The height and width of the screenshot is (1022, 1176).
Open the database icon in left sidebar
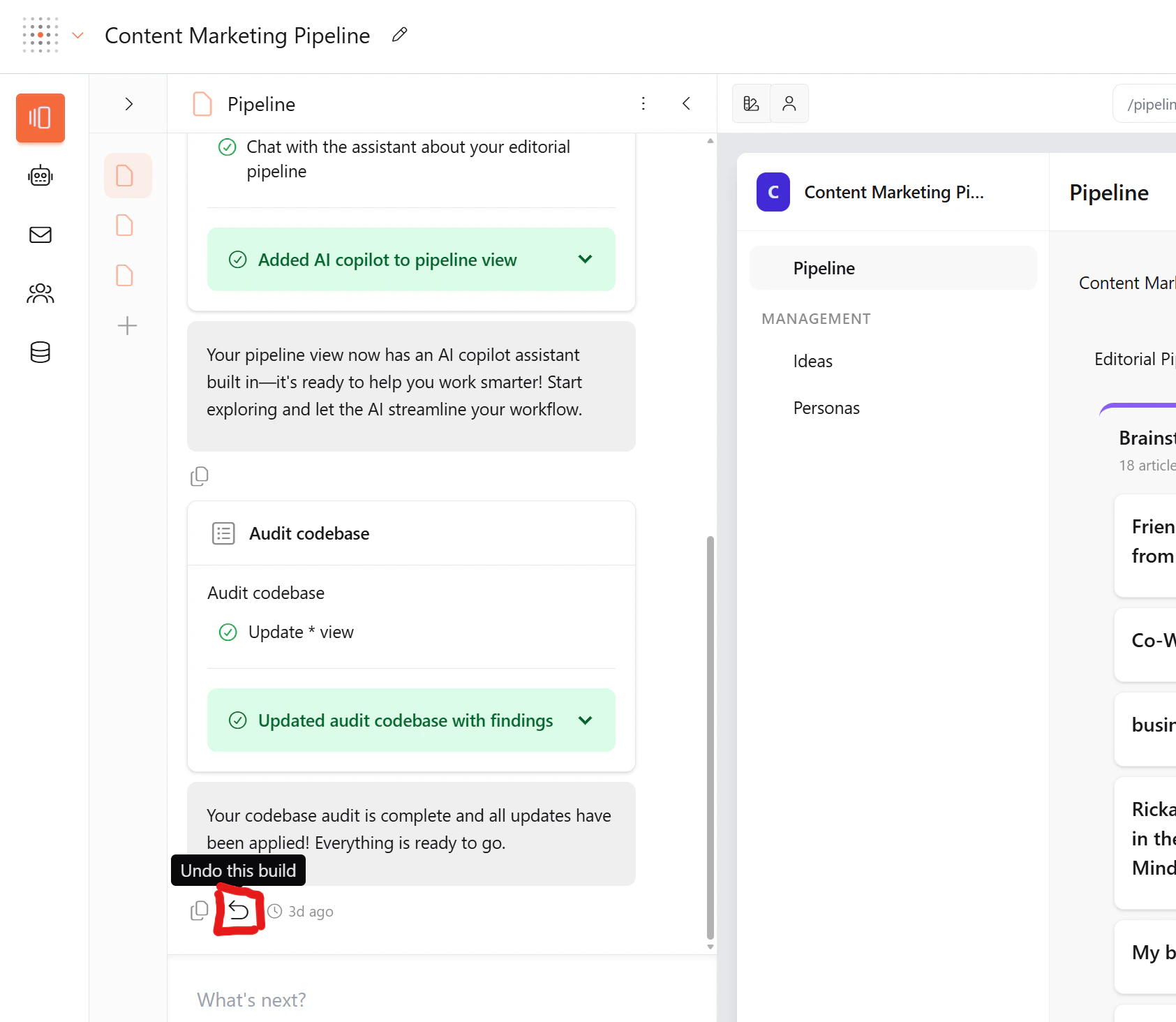point(40,353)
